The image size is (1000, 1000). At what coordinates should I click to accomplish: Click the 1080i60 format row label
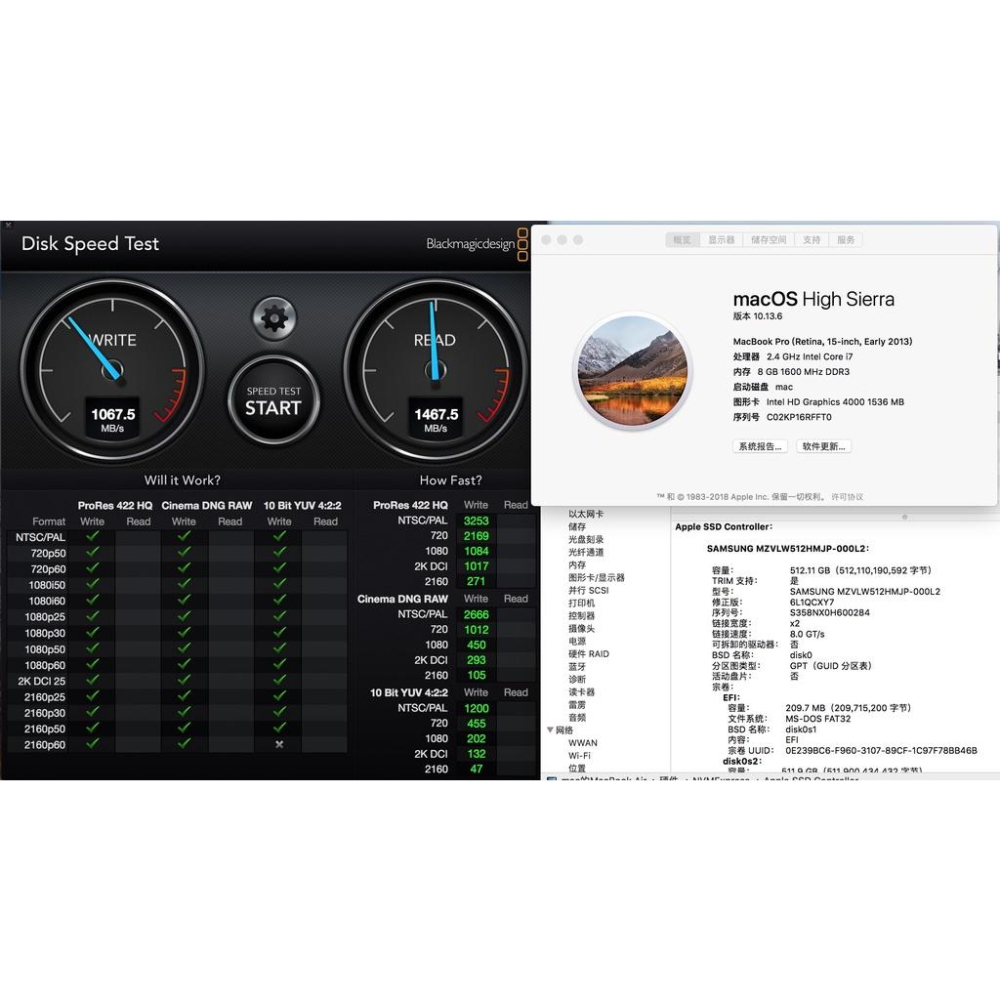[47, 601]
